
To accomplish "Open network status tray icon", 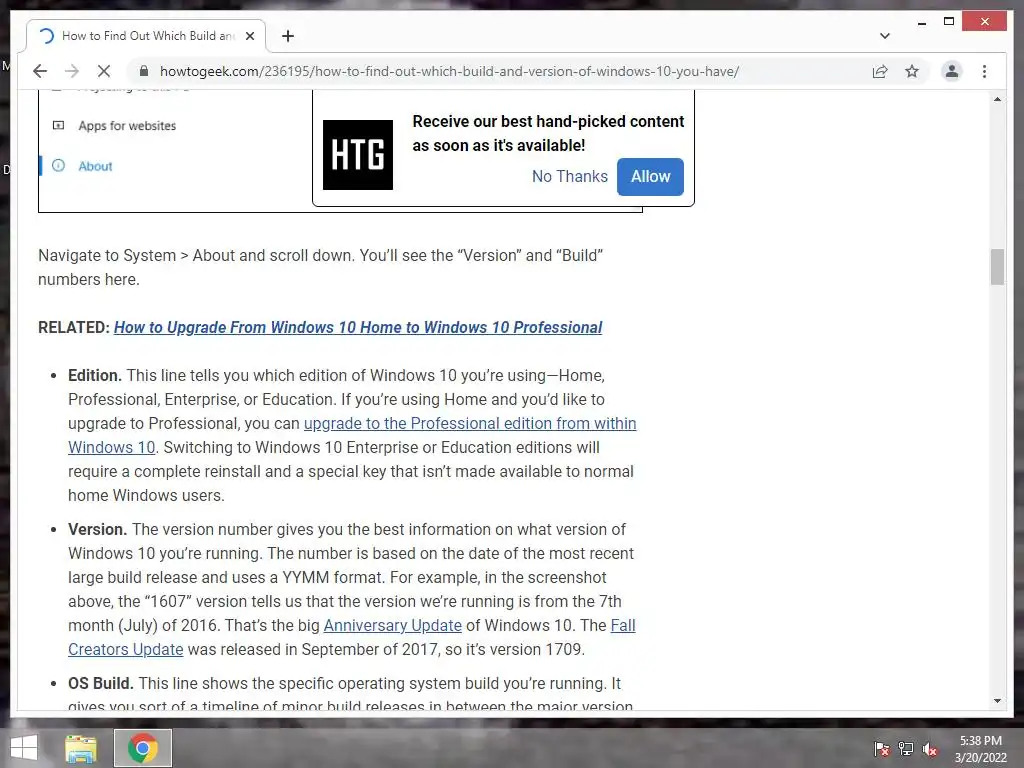I will click(906, 749).
